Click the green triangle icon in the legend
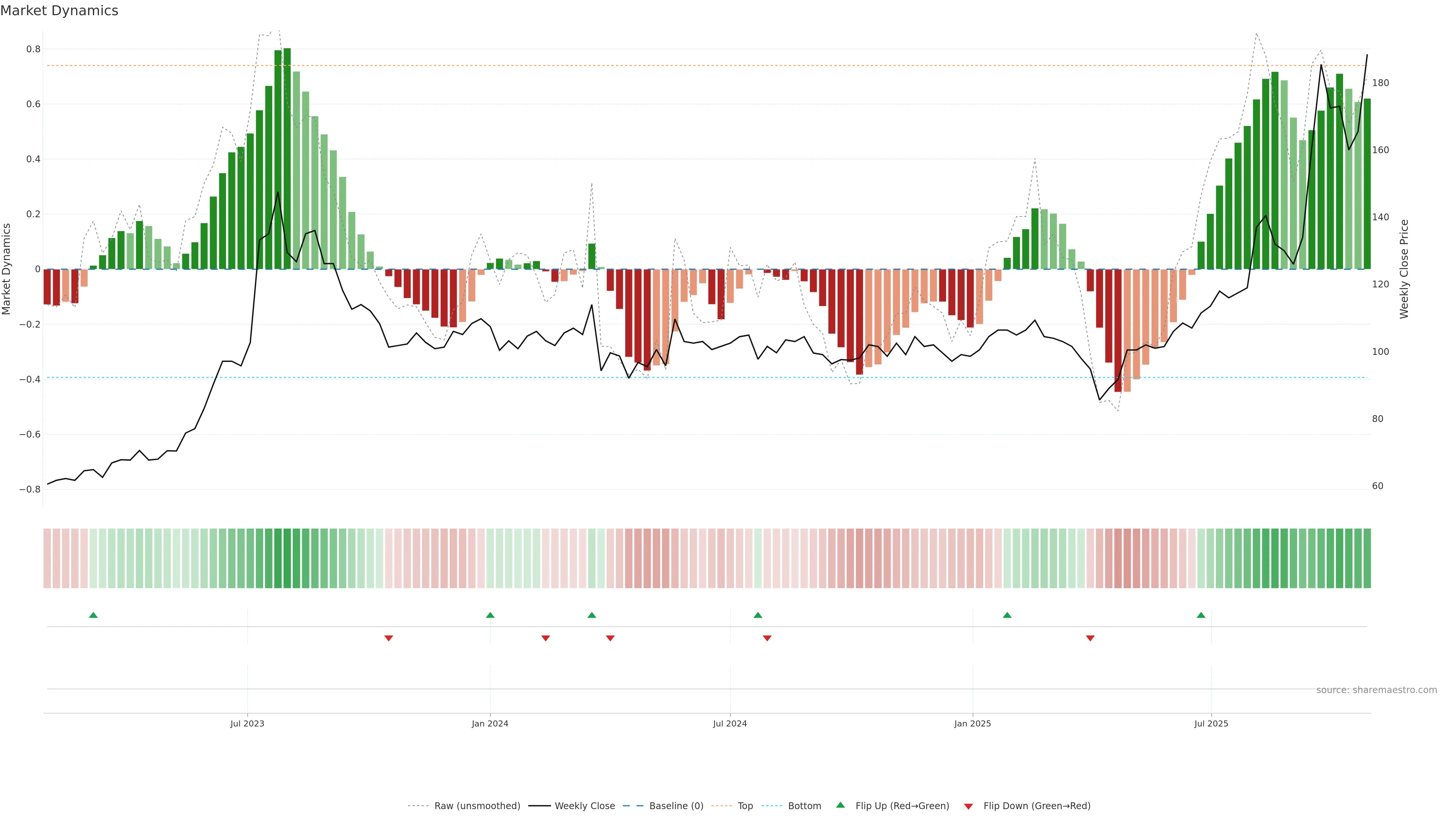This screenshot has height=819, width=1456. tap(841, 805)
